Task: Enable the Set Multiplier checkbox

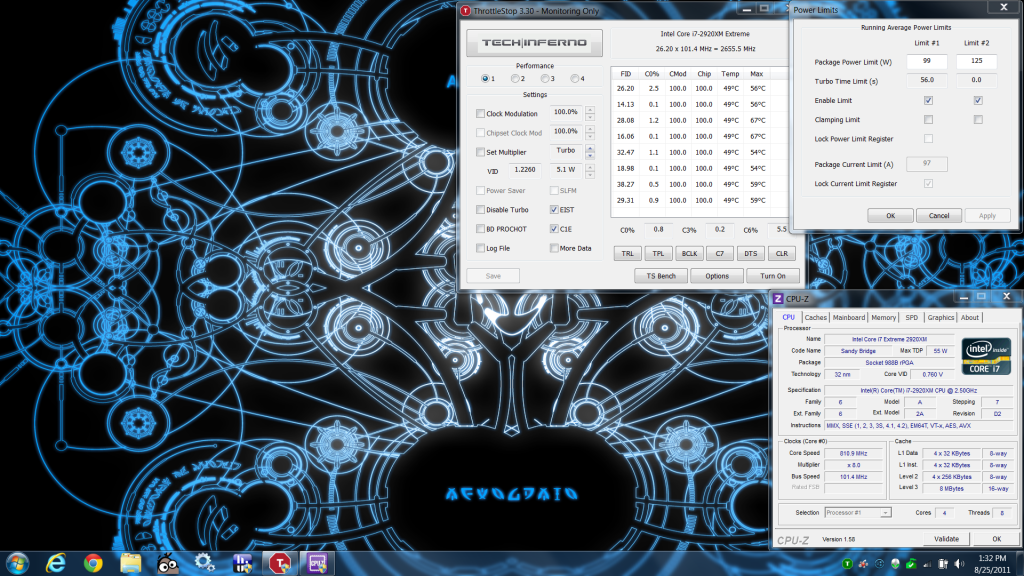Action: [481, 152]
